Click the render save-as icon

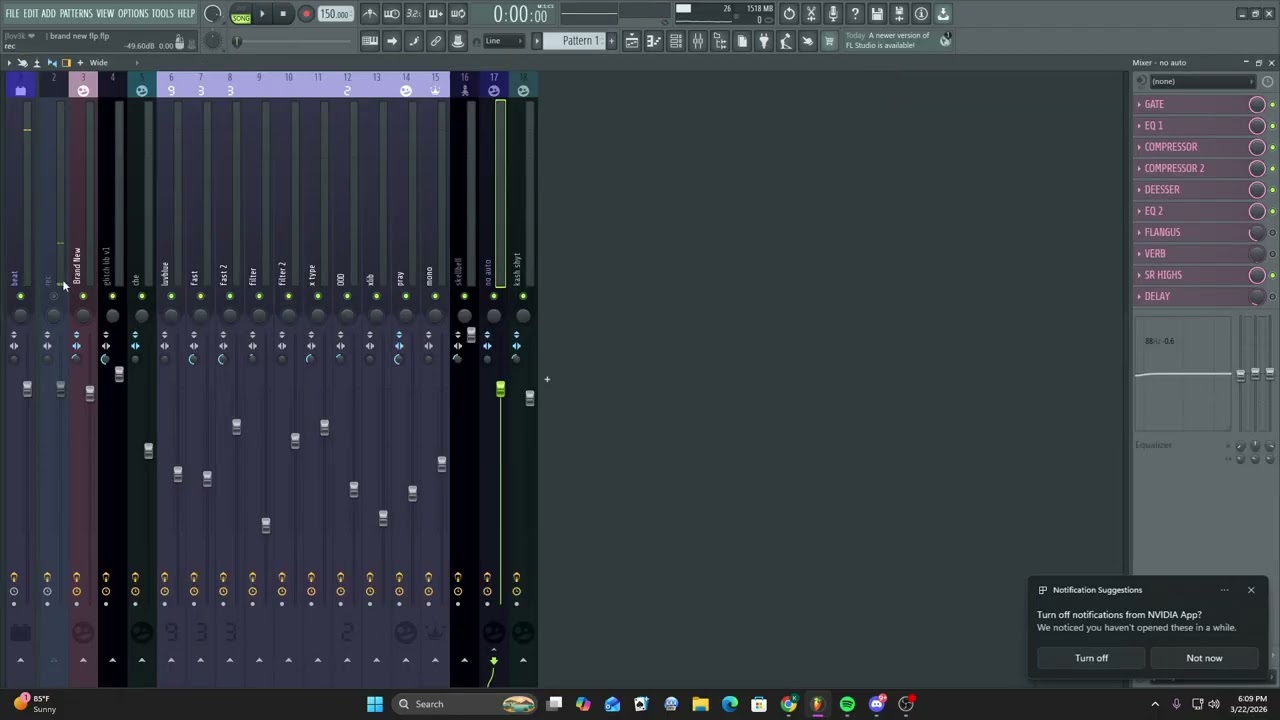click(899, 14)
